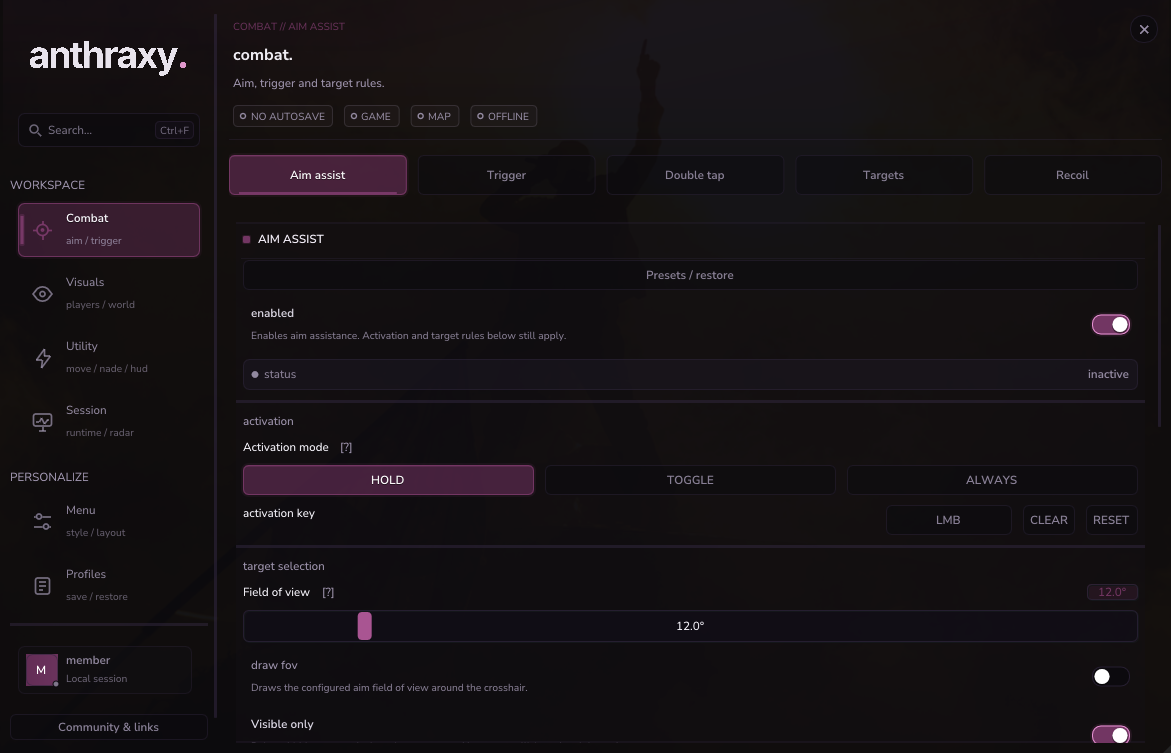Screen dimensions: 1171x753
Task: Click the Visuals eye icon
Action: [43, 294]
